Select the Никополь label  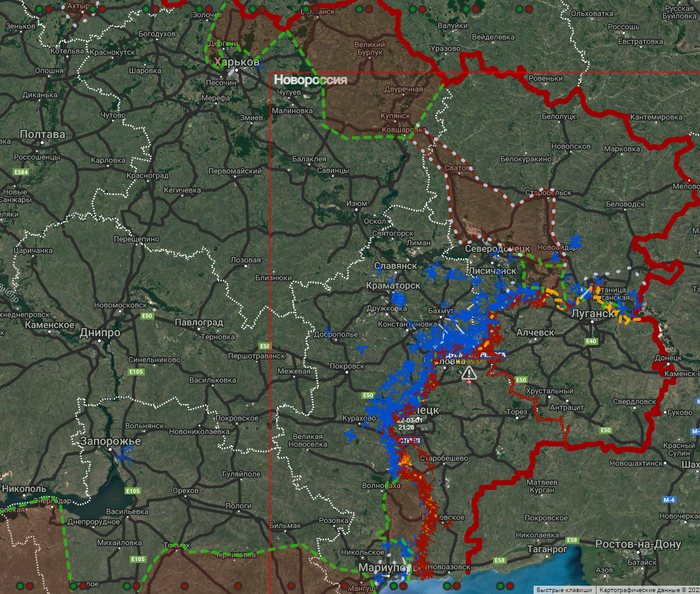[x=24, y=489]
